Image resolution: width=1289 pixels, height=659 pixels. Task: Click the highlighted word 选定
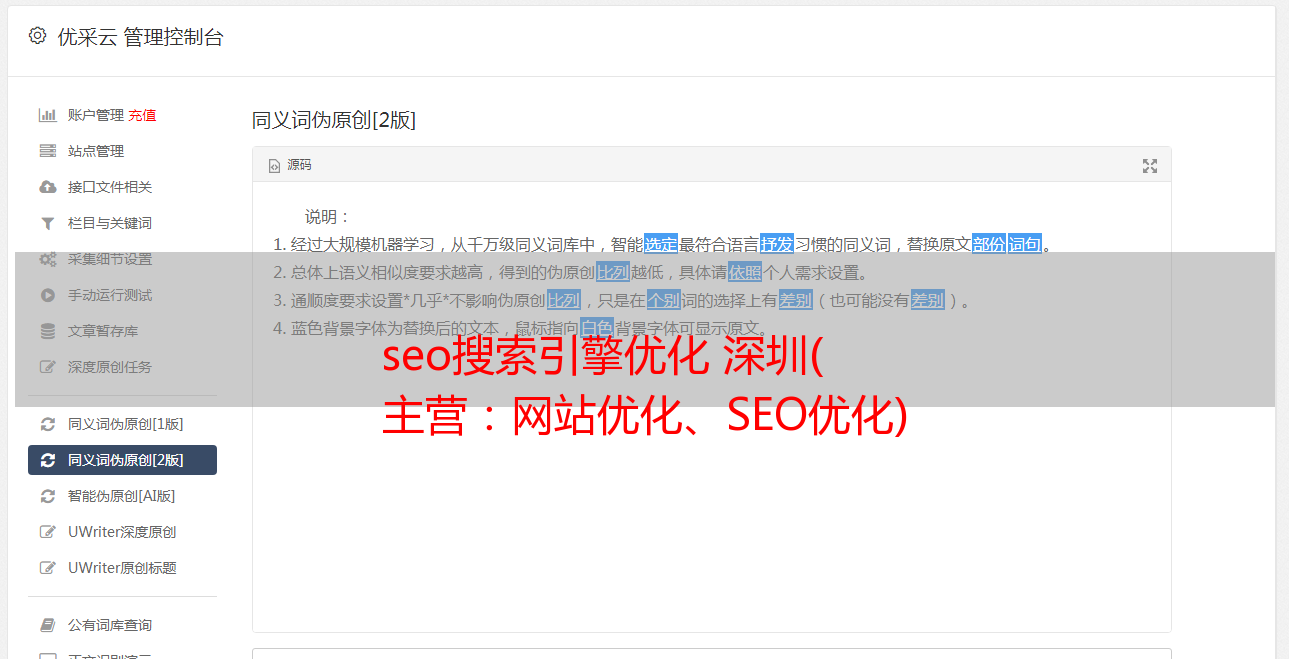coord(661,244)
